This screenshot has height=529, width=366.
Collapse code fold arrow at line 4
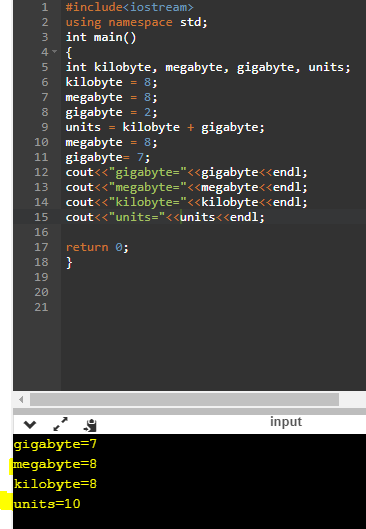55,52
